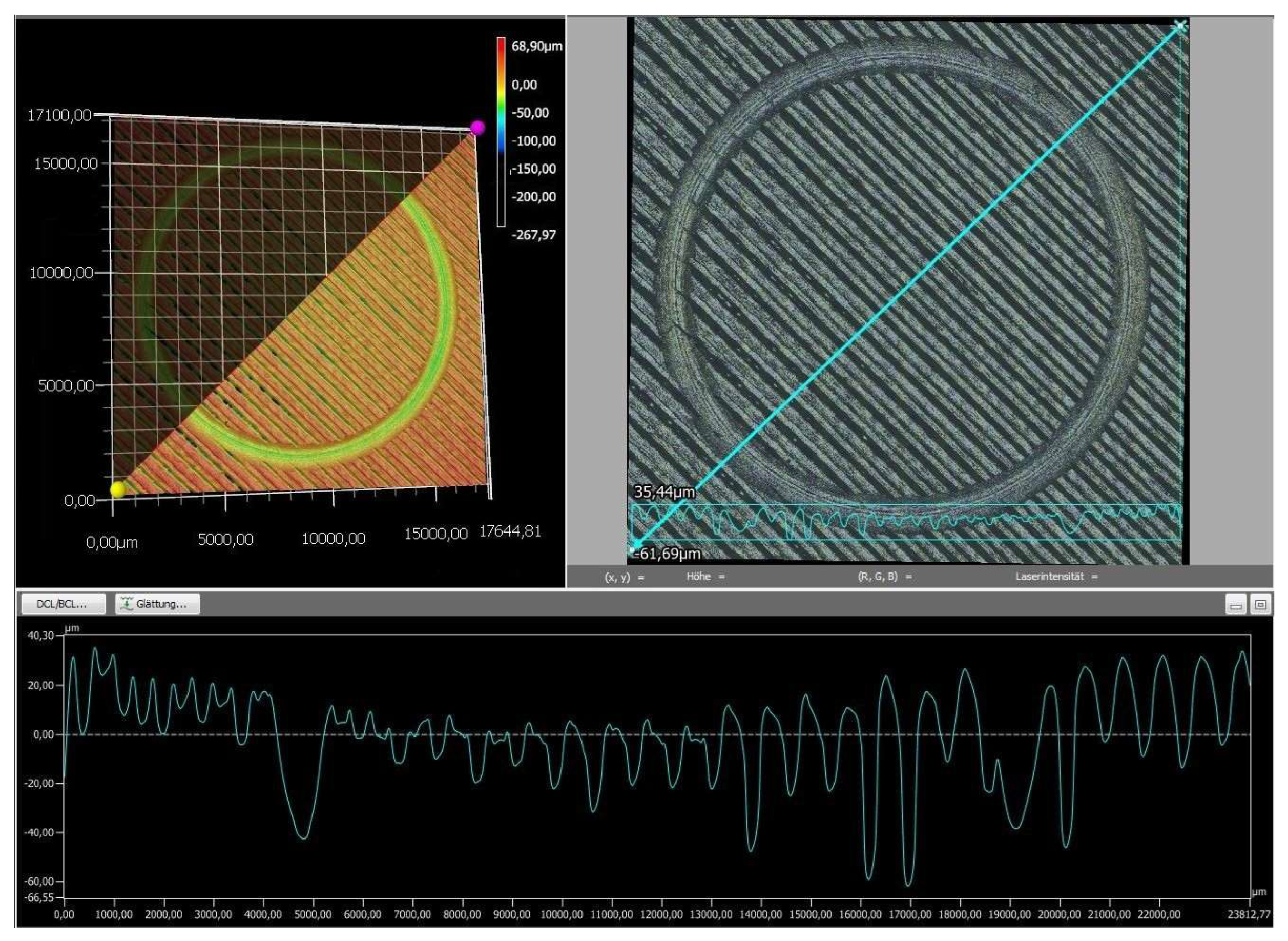This screenshot has height=941, width=1288.
Task: Click the Höhe readout in status bar
Action: pos(705,577)
